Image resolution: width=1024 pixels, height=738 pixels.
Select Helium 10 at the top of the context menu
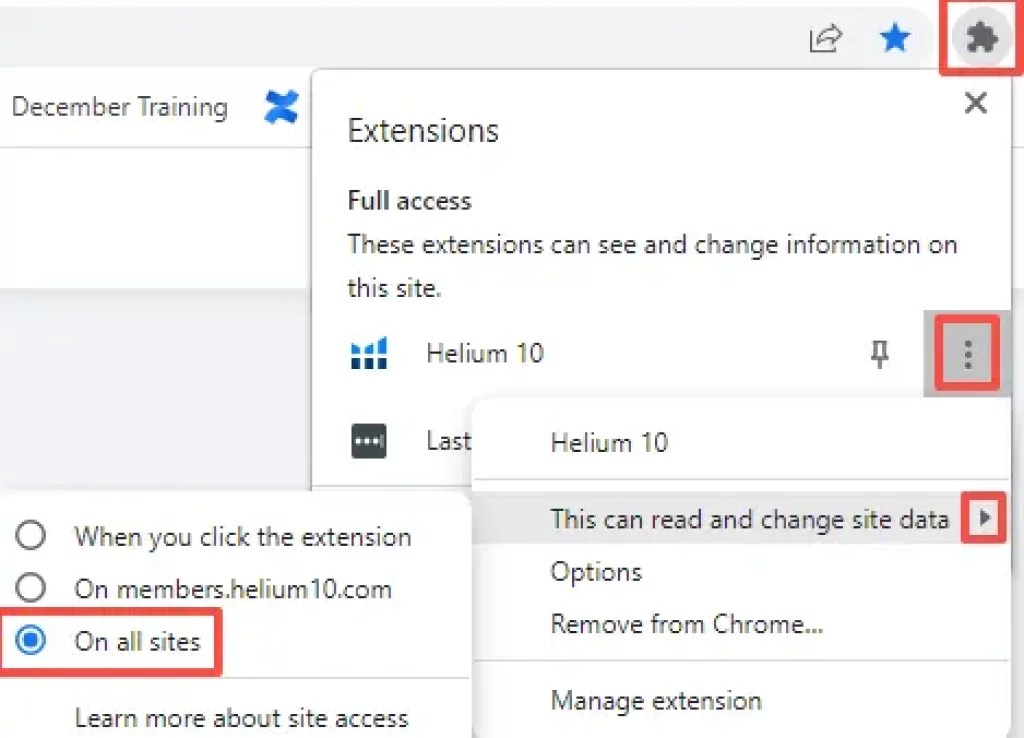click(608, 443)
